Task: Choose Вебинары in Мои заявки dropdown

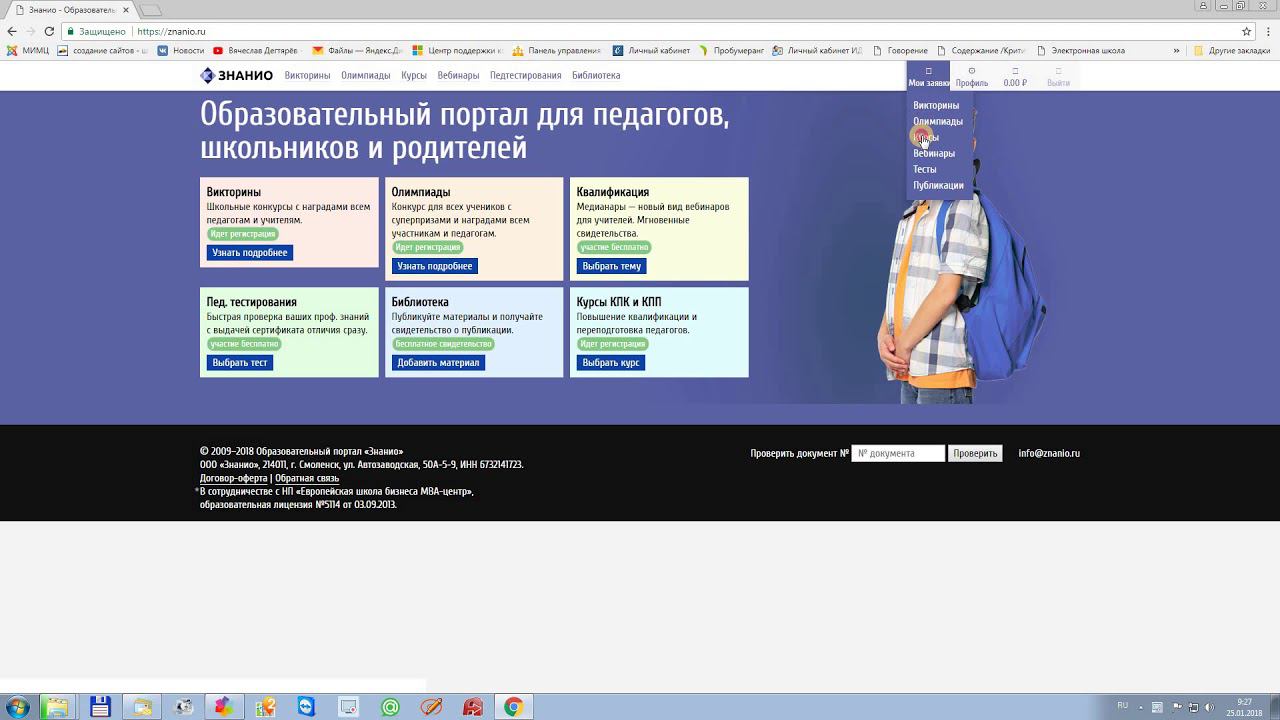Action: [934, 153]
